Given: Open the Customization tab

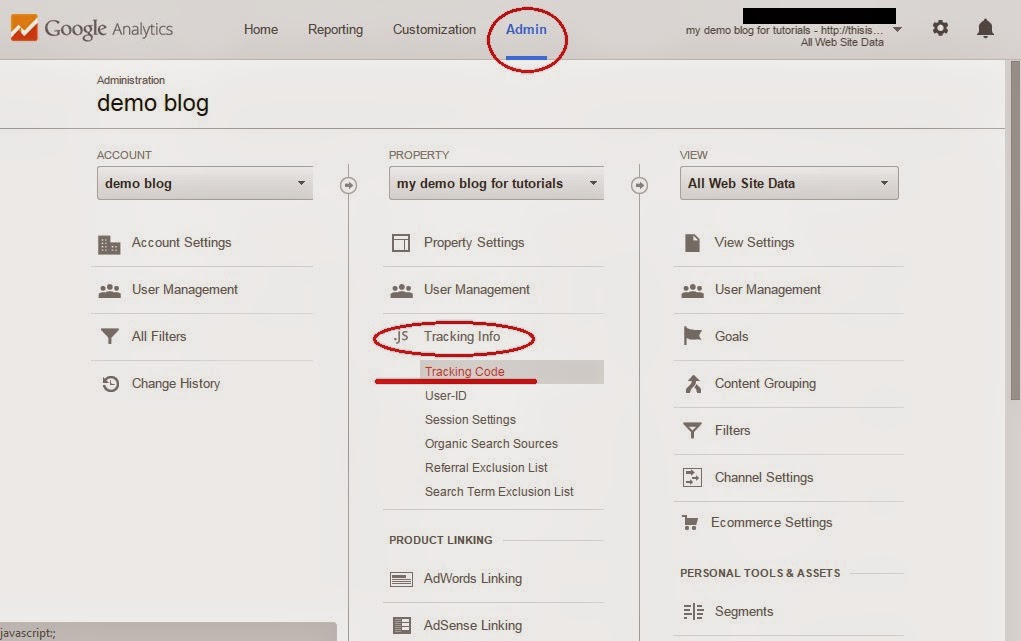Looking at the screenshot, I should click(x=434, y=29).
